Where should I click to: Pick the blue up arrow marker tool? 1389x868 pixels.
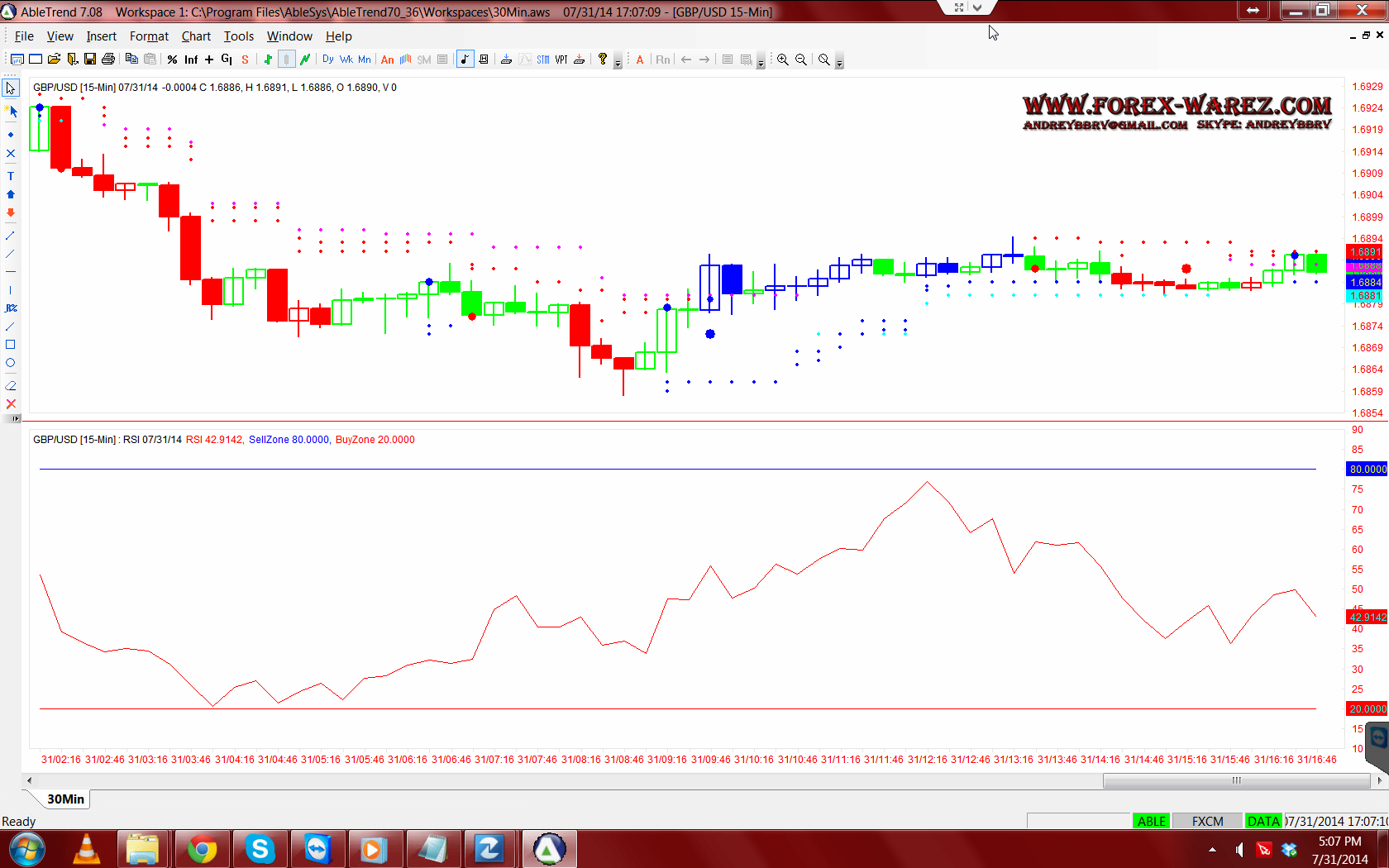pyautogui.click(x=11, y=194)
